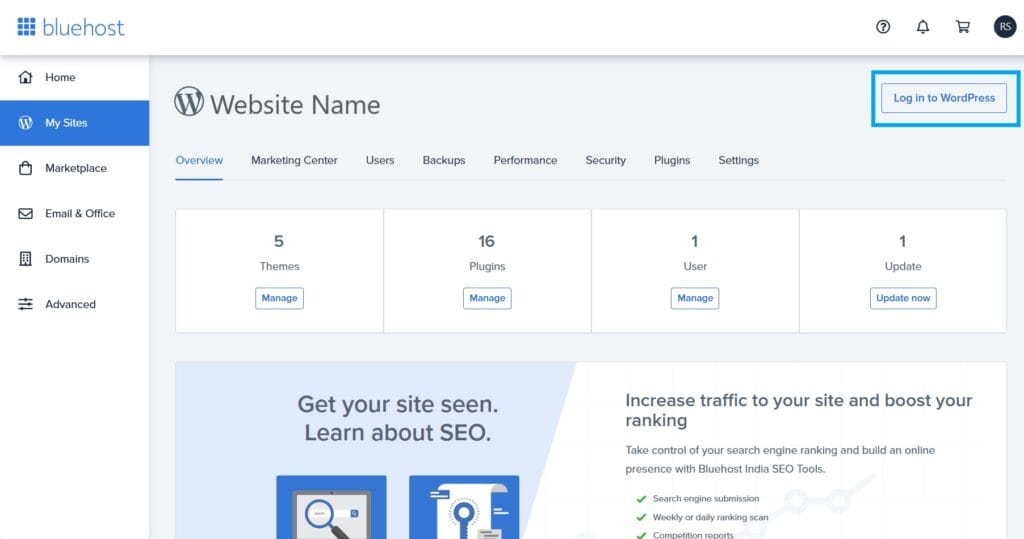Open the Settings tab
This screenshot has height=539, width=1024.
click(x=738, y=160)
